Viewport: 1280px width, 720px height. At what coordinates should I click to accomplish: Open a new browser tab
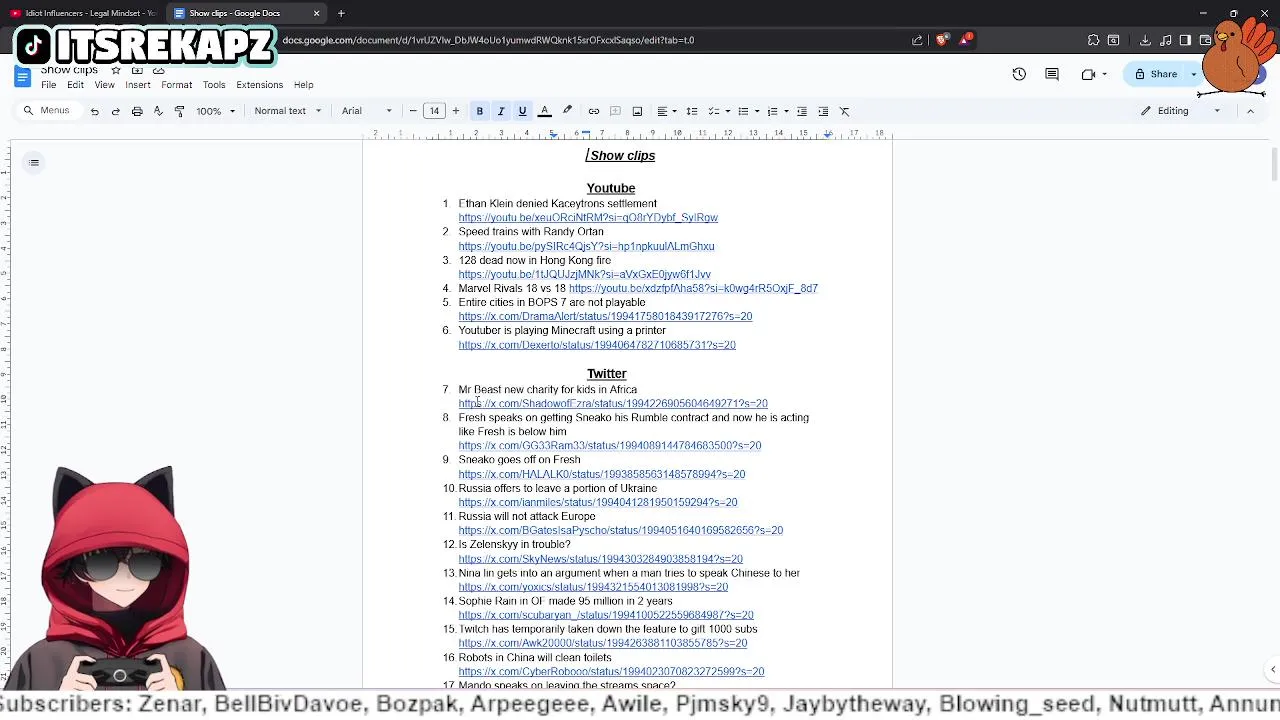pos(341,13)
